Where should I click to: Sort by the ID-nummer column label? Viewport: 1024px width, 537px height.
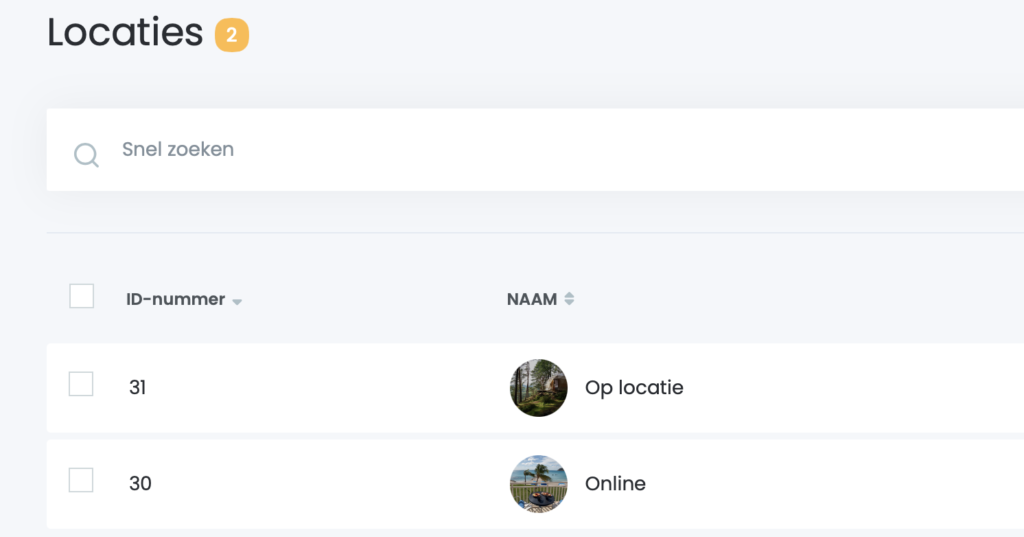tap(175, 299)
